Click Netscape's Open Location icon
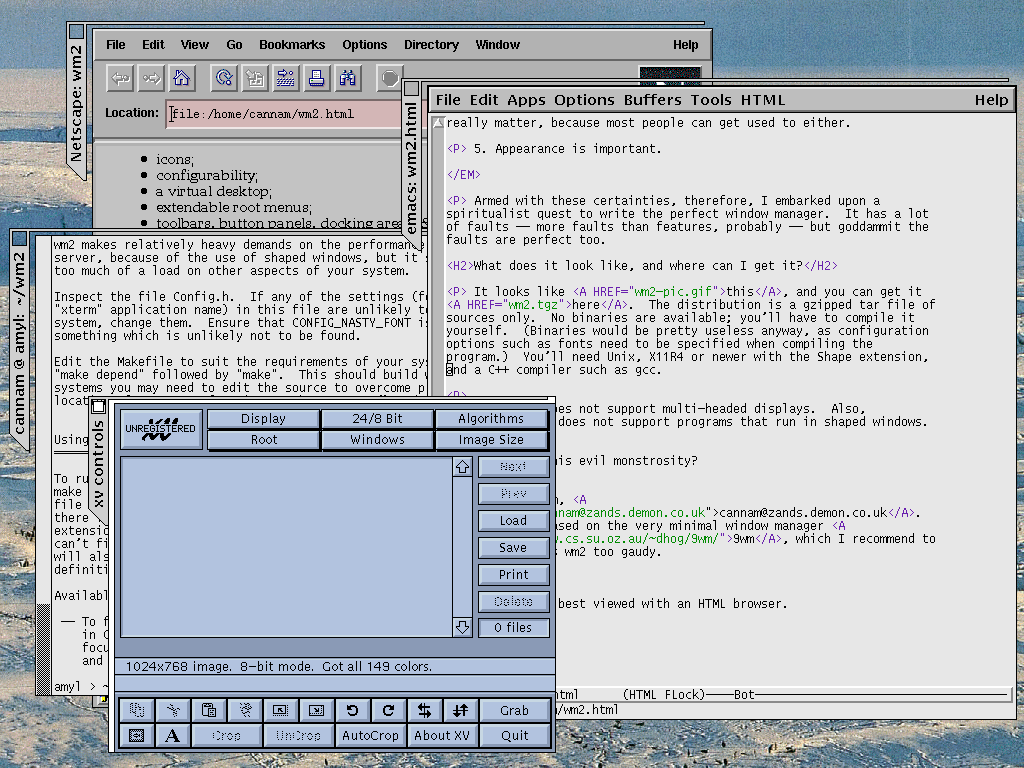The width and height of the screenshot is (1024, 768). point(286,78)
